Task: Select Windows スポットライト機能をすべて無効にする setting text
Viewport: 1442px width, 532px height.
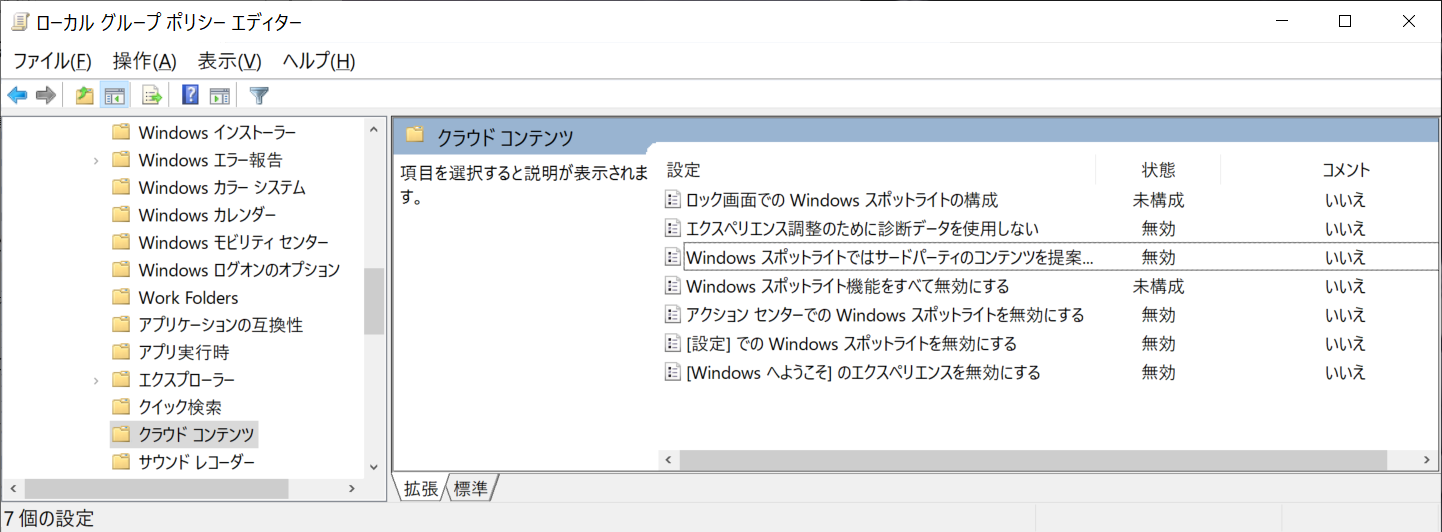Action: [x=848, y=286]
